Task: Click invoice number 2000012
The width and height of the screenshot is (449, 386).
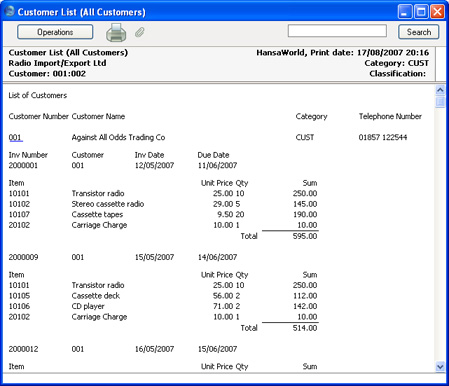Action: pos(23,349)
